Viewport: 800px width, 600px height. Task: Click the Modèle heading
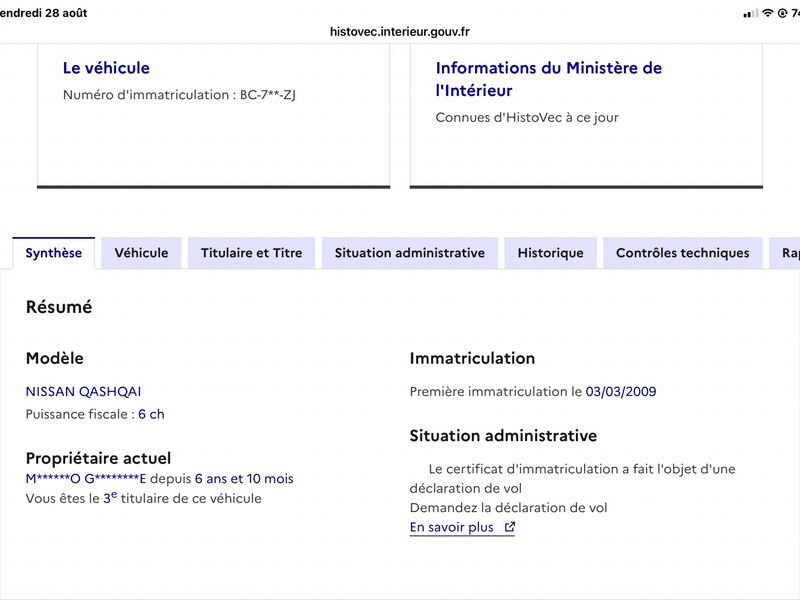click(55, 358)
